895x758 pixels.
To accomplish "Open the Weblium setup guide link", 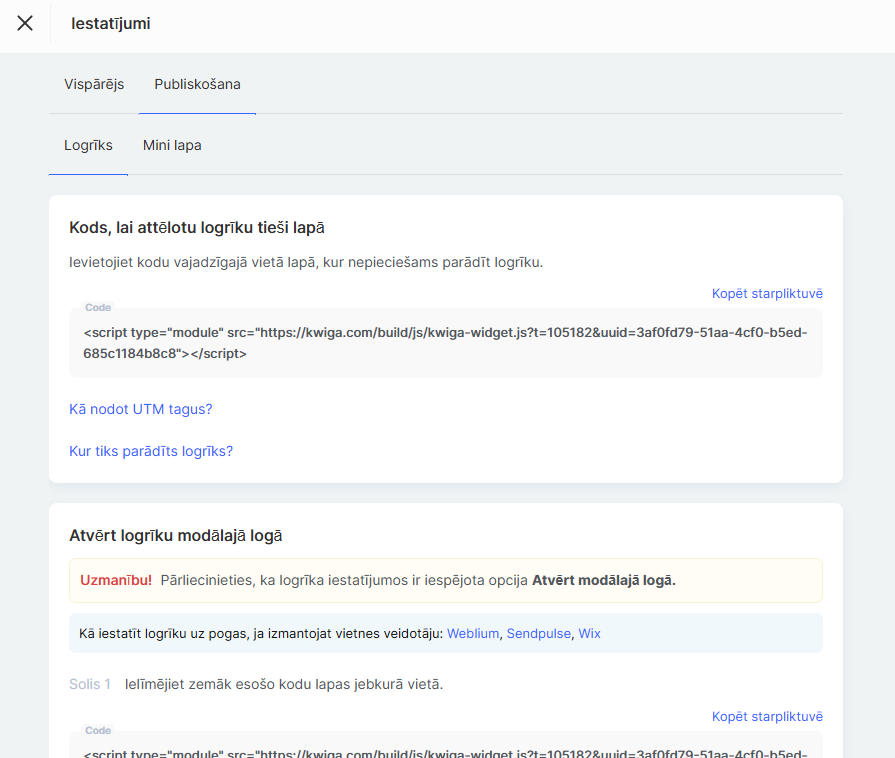I will [473, 633].
